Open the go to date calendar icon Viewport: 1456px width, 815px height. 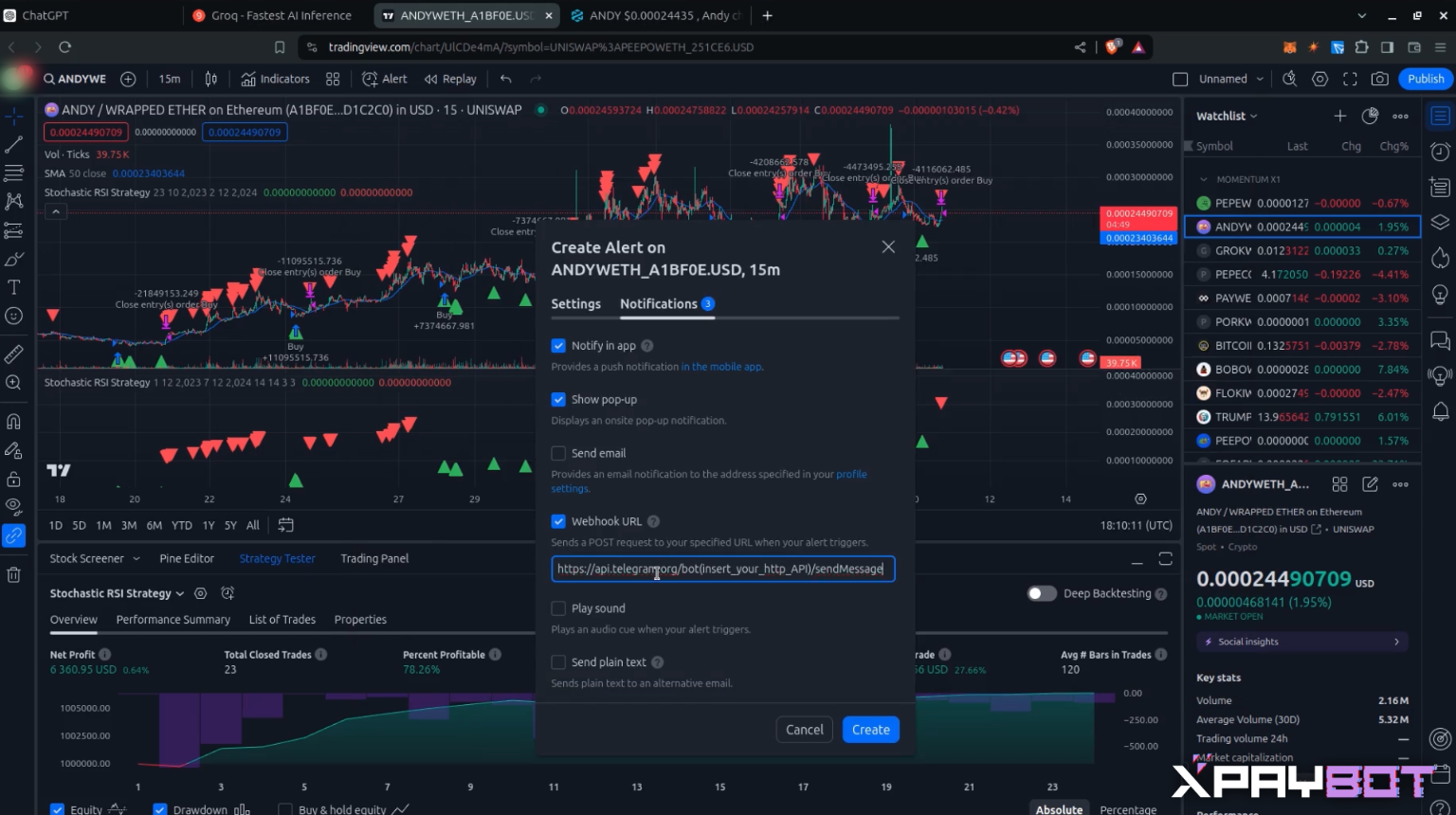click(285, 525)
